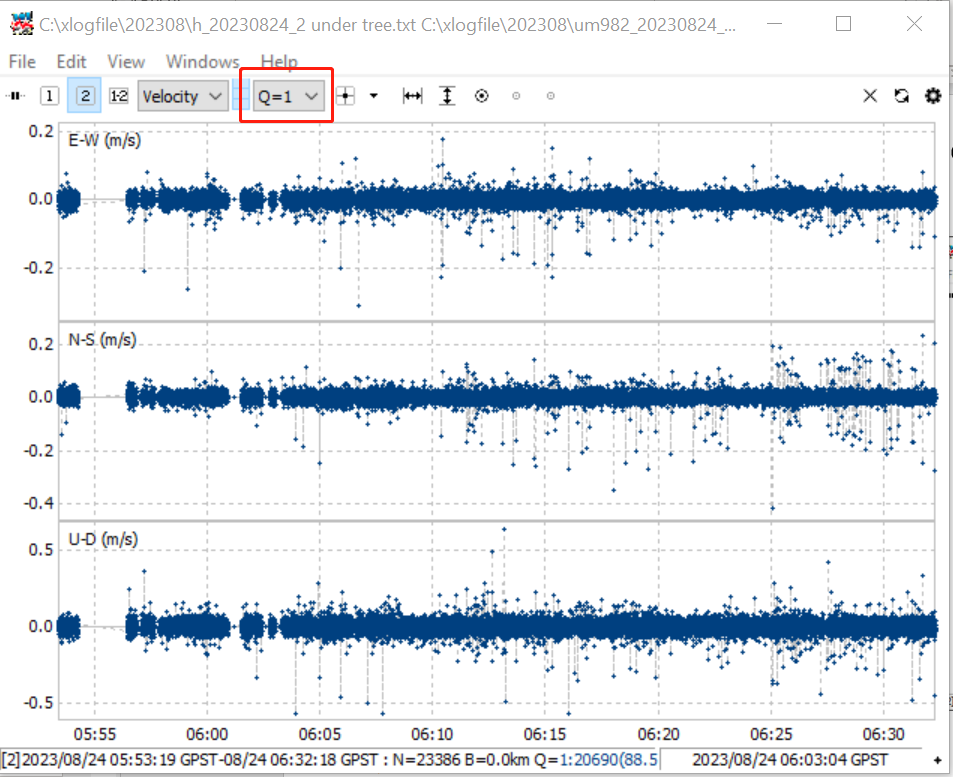Click the second small greyed circle icon
953x777 pixels.
coord(551,96)
